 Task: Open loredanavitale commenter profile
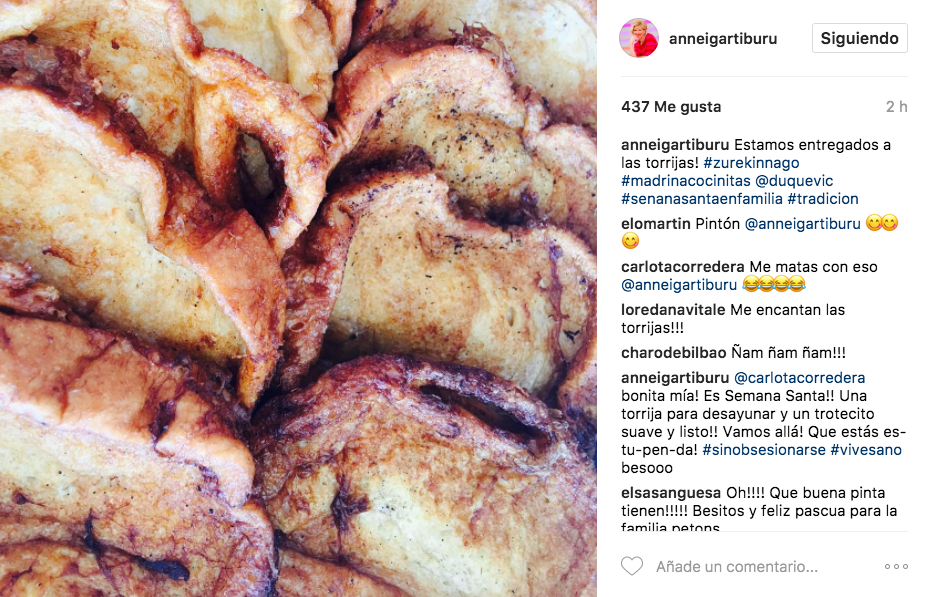[x=673, y=309]
